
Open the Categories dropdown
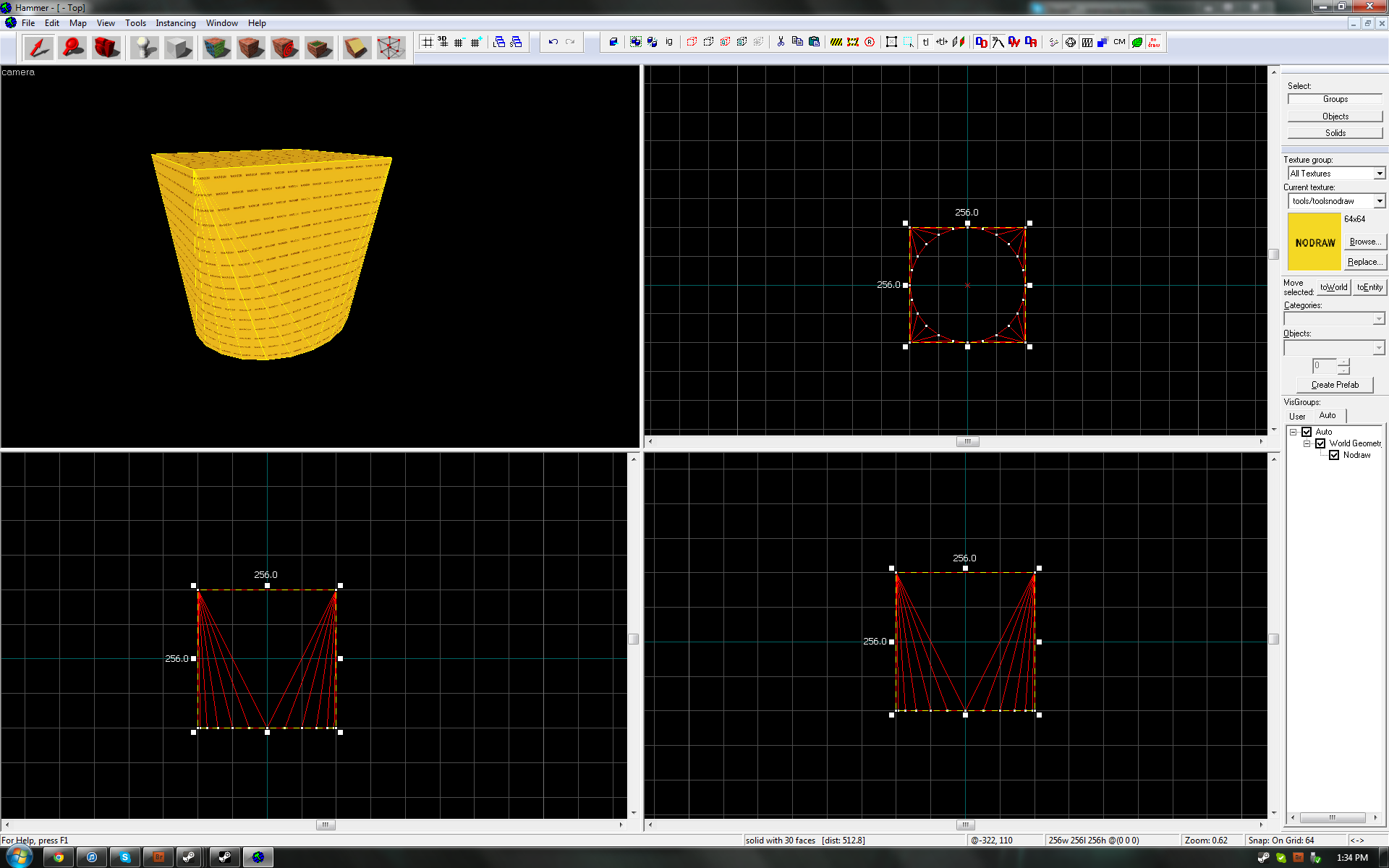click(x=1378, y=319)
